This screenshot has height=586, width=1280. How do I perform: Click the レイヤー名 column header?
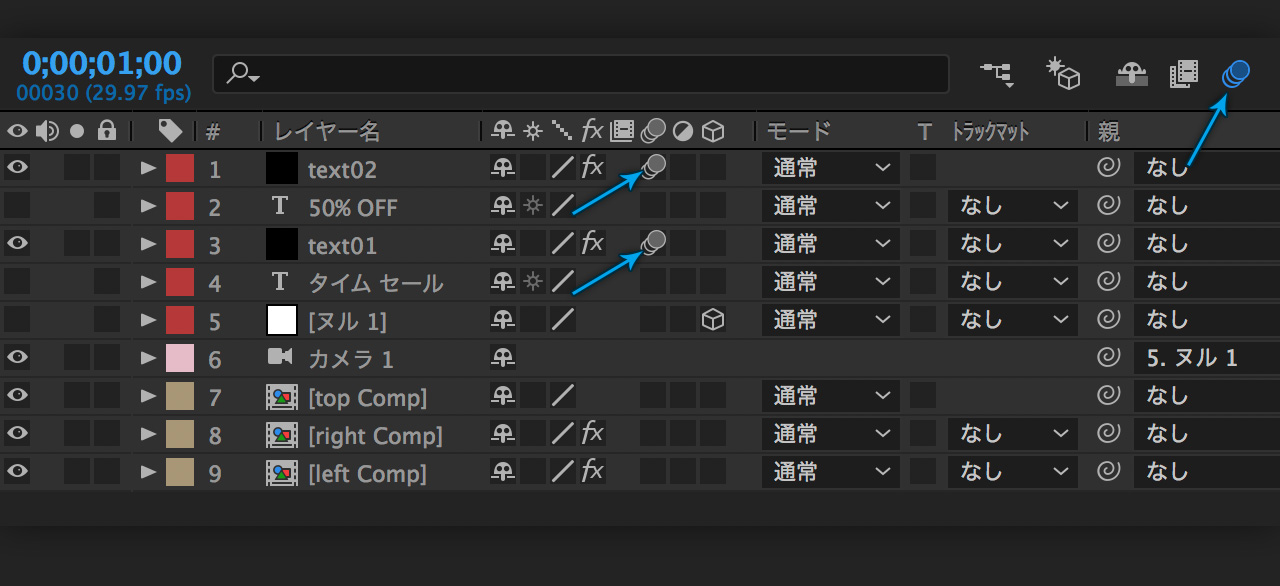click(327, 131)
